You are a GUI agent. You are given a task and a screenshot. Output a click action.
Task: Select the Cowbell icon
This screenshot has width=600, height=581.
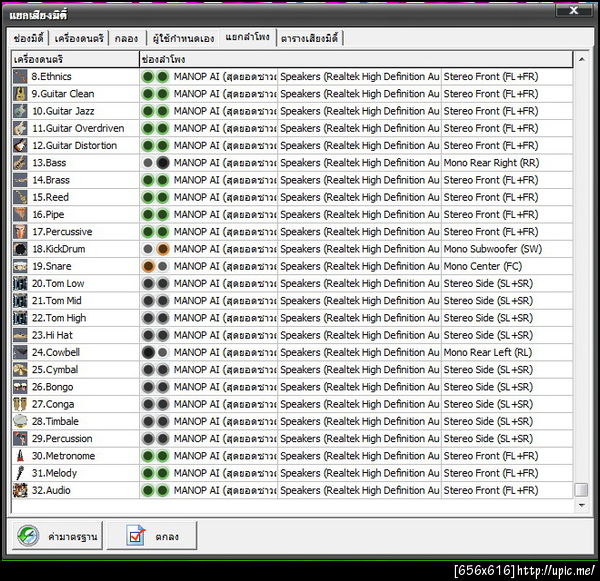[20, 353]
